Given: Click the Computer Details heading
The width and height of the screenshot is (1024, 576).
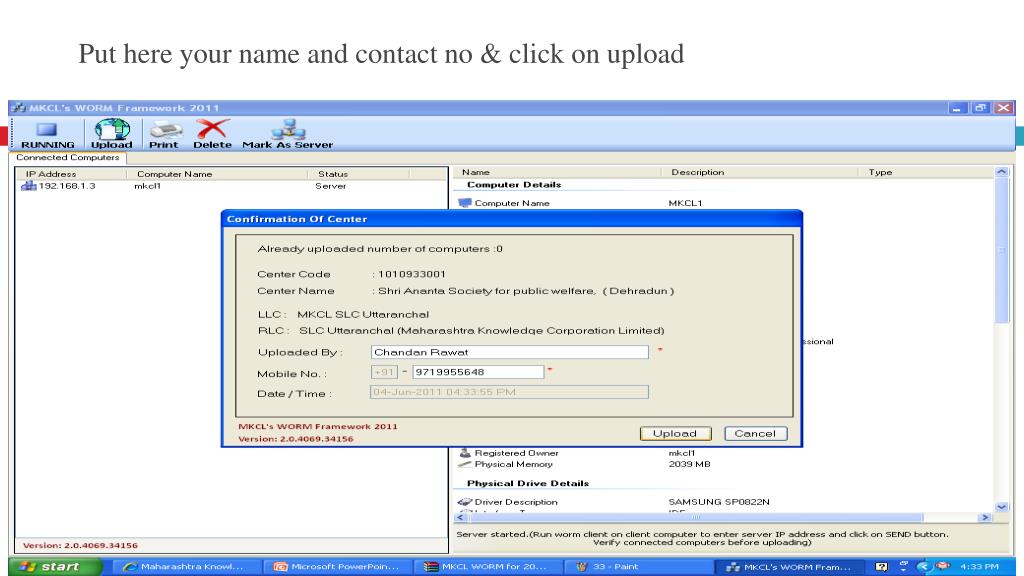Looking at the screenshot, I should [514, 185].
